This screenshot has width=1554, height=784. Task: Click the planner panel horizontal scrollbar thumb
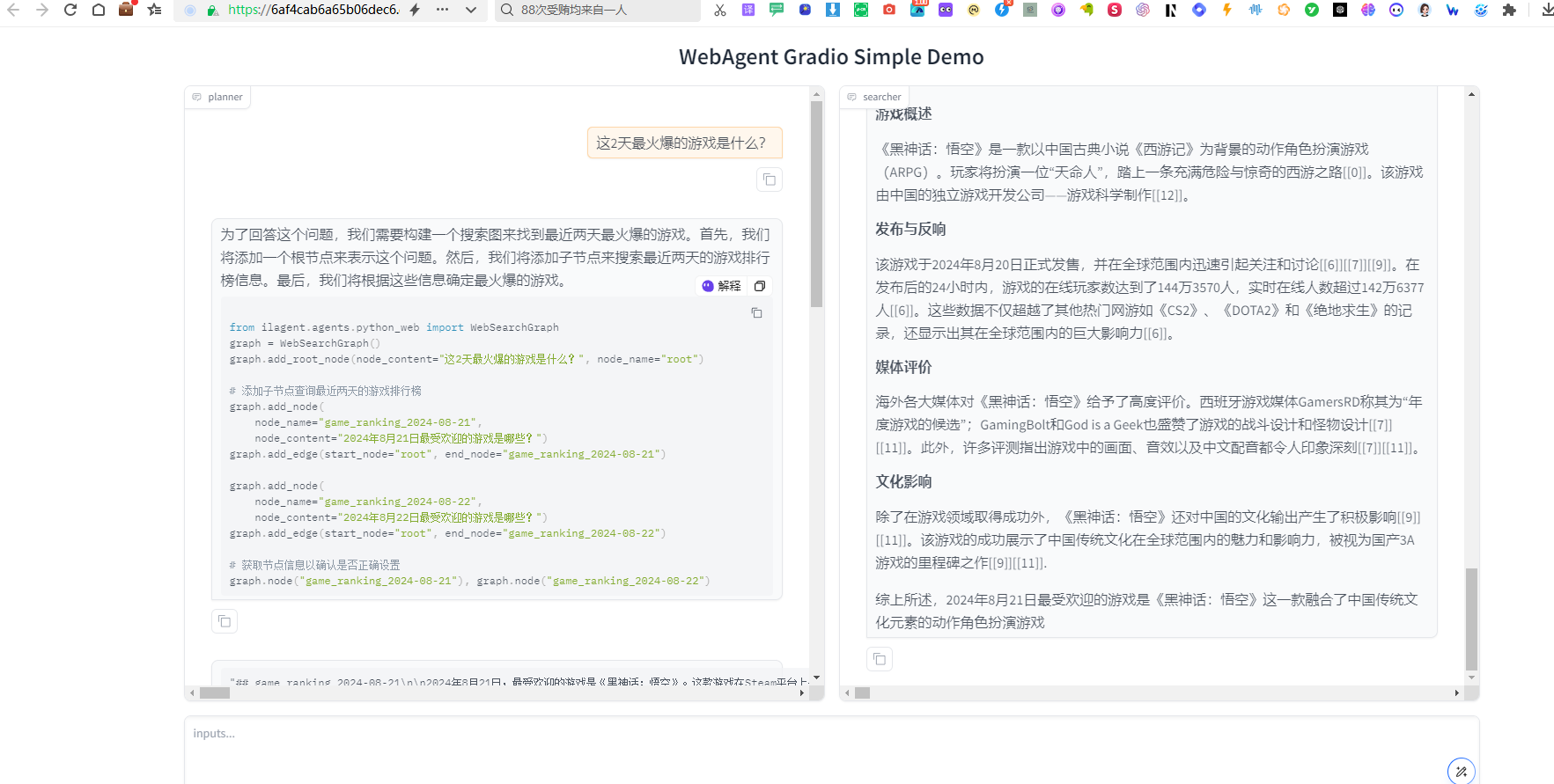[x=214, y=692]
